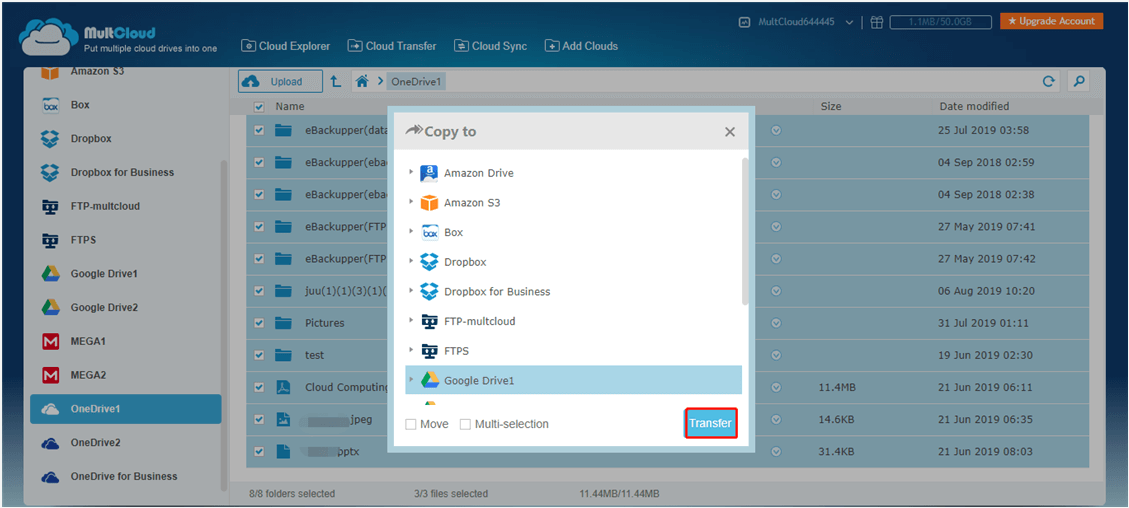Screen dimensions: 1129x508
Task: Expand FTP-multcloud tree node arrow
Action: tap(411, 320)
